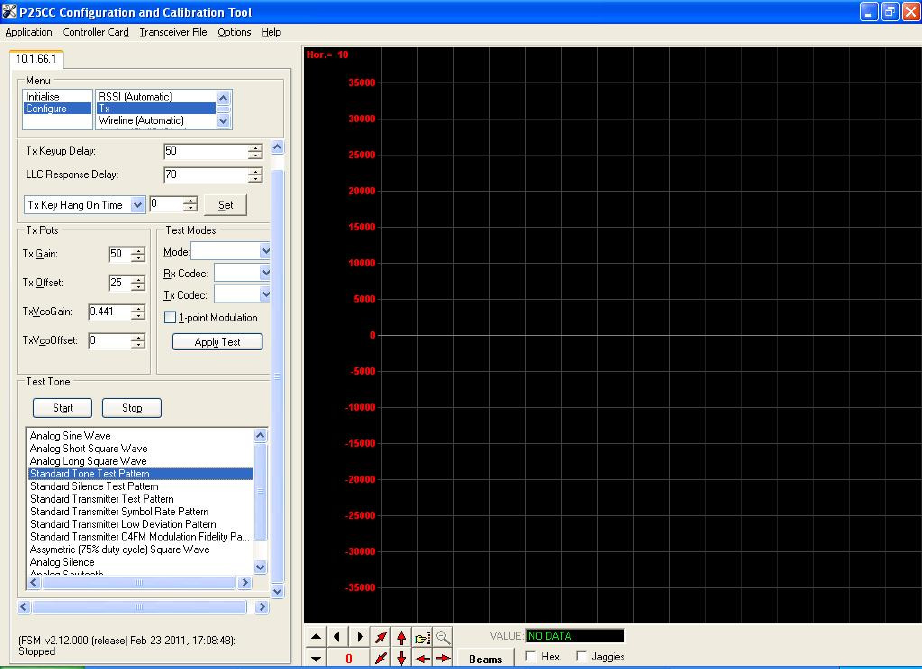This screenshot has height=669, width=922.
Task: Select Analog Long Square Wave test tone
Action: tap(141, 461)
